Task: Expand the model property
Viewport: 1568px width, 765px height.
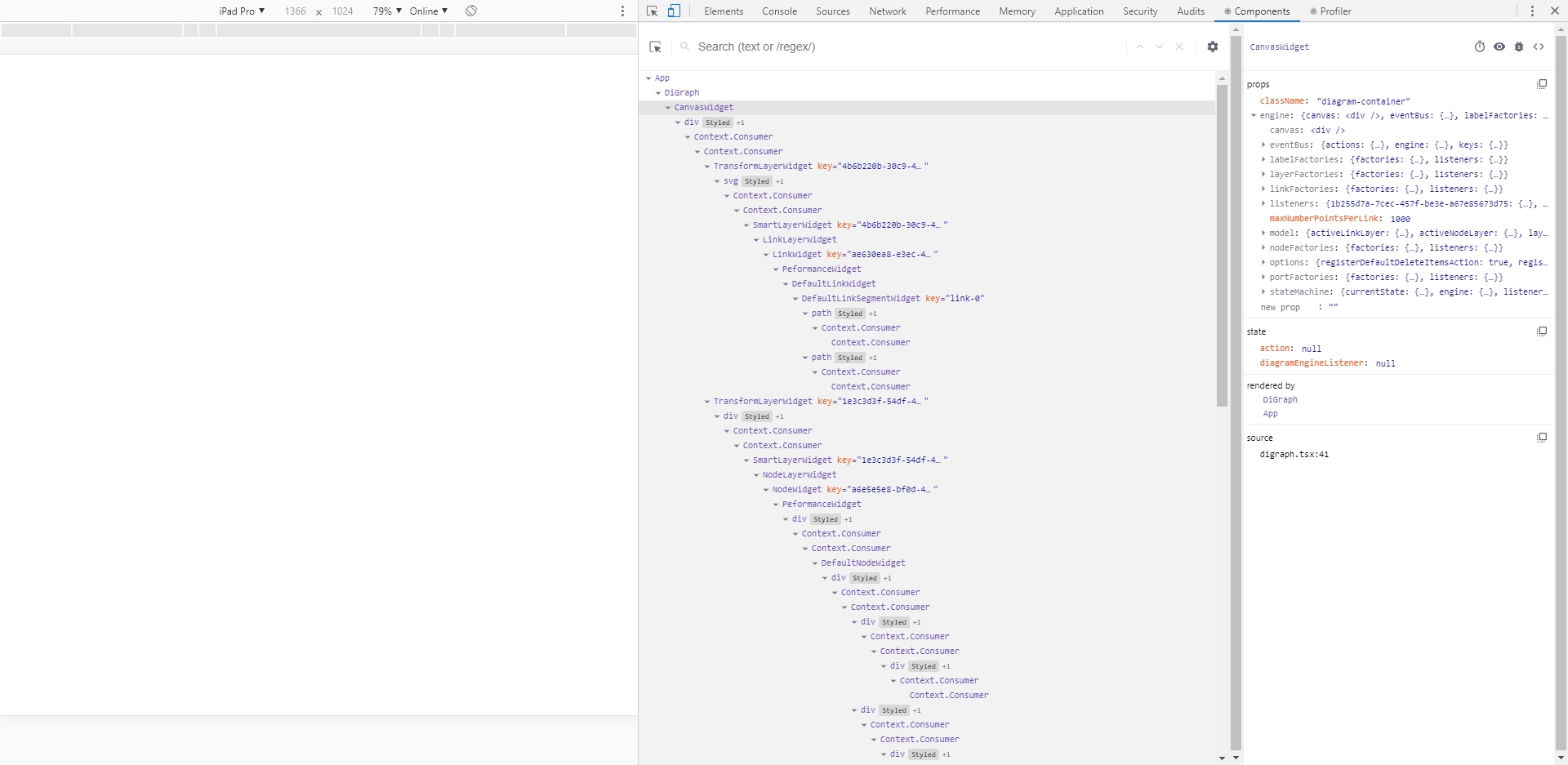Action: (x=1263, y=234)
